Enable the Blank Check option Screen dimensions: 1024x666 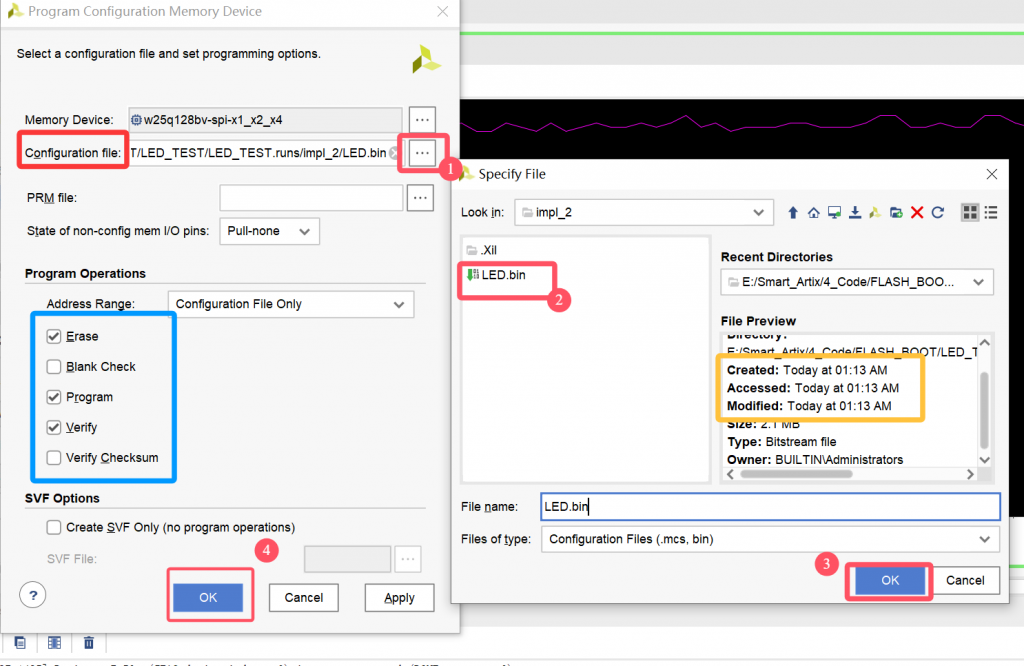tap(53, 367)
